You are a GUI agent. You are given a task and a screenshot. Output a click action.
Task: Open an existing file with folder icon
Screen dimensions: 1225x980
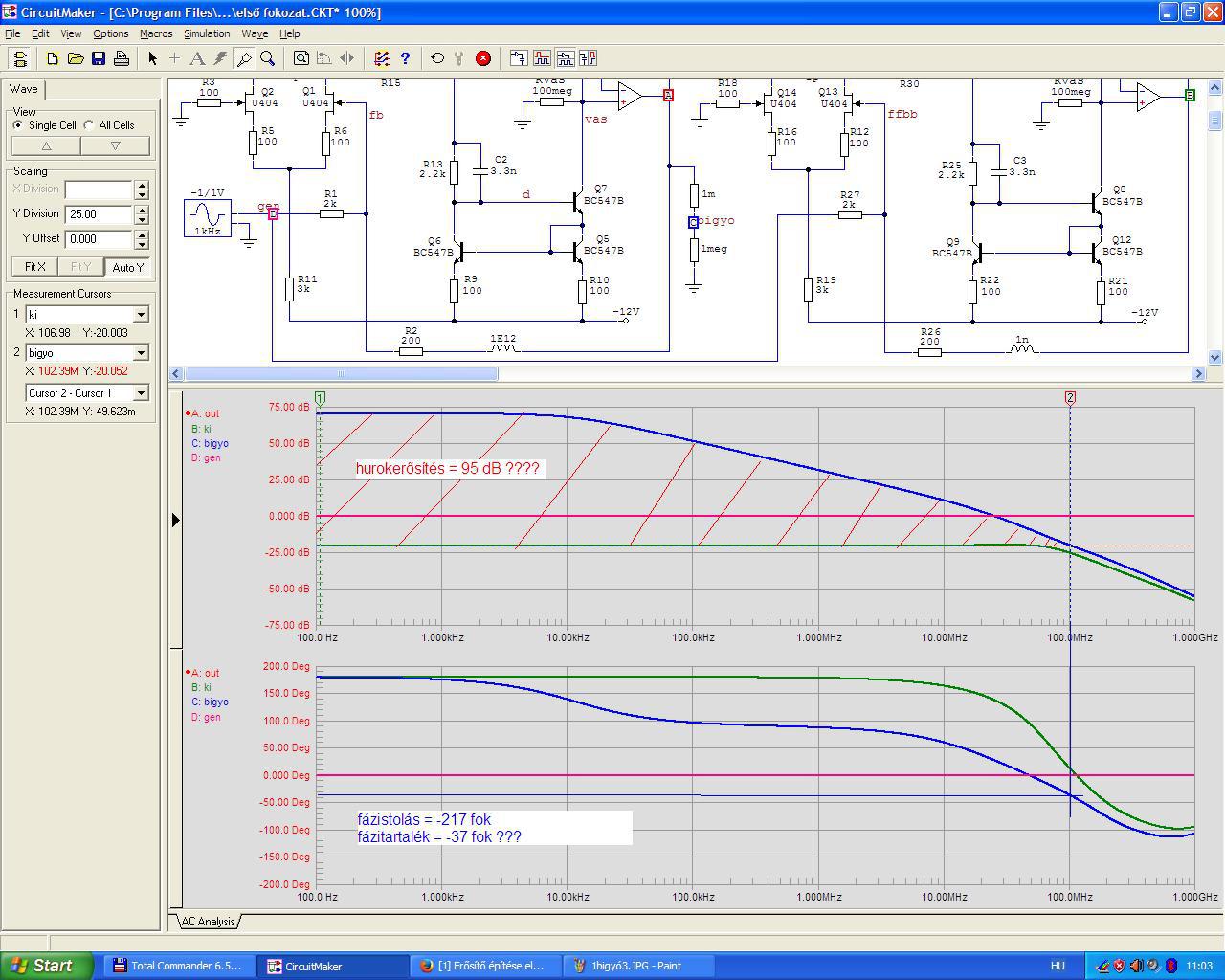tap(76, 58)
